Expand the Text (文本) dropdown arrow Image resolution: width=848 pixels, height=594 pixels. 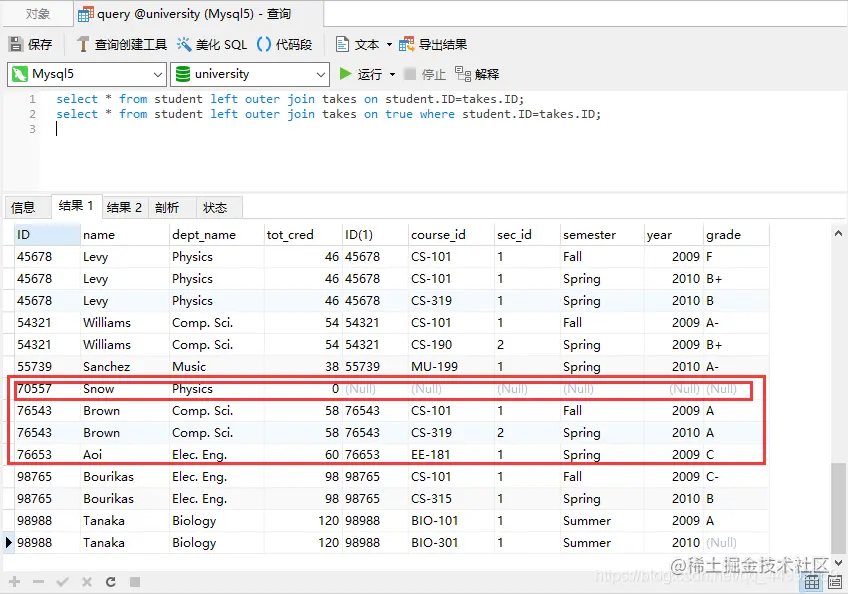389,44
